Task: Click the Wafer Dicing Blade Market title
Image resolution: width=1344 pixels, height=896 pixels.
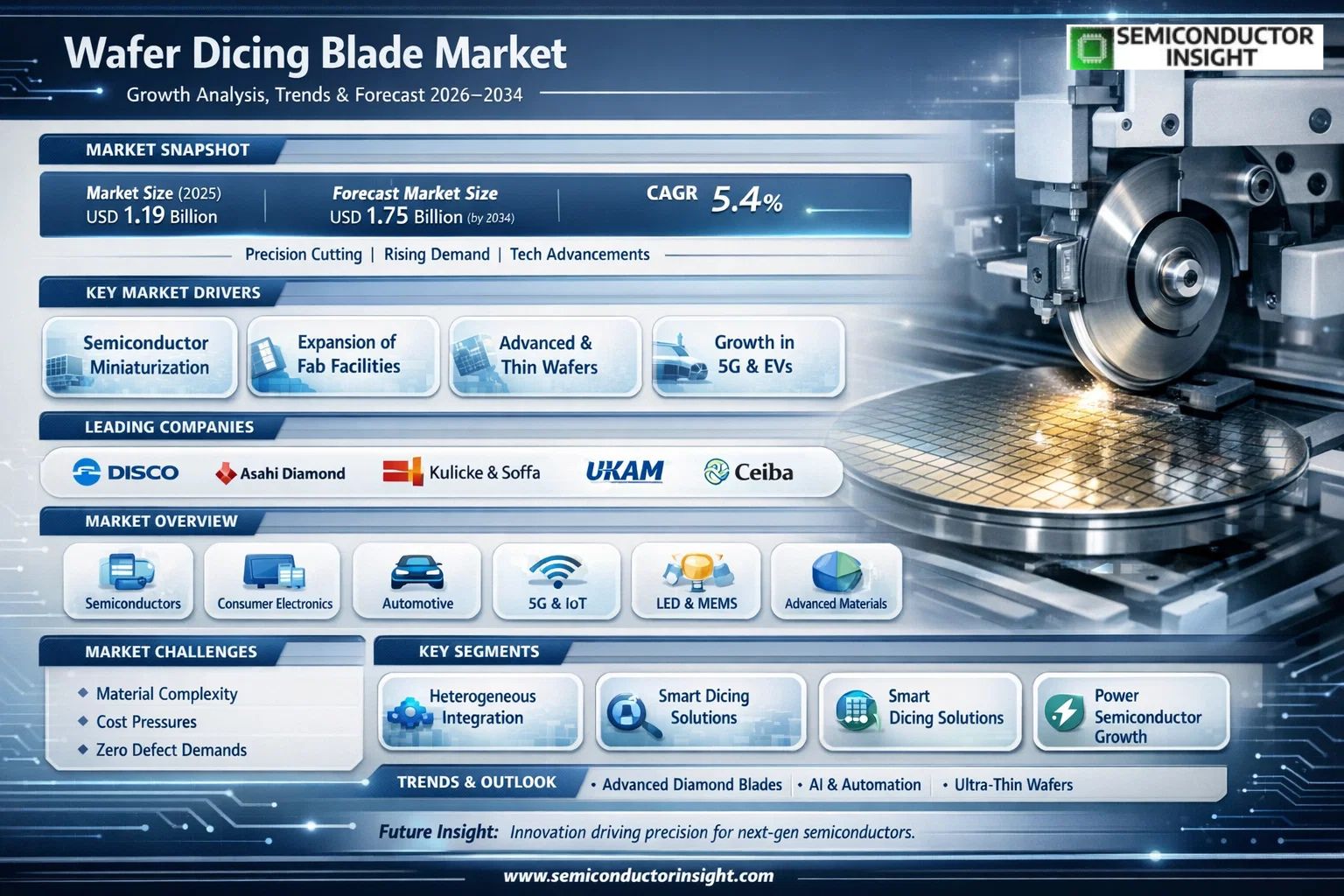Action: pyautogui.click(x=316, y=54)
